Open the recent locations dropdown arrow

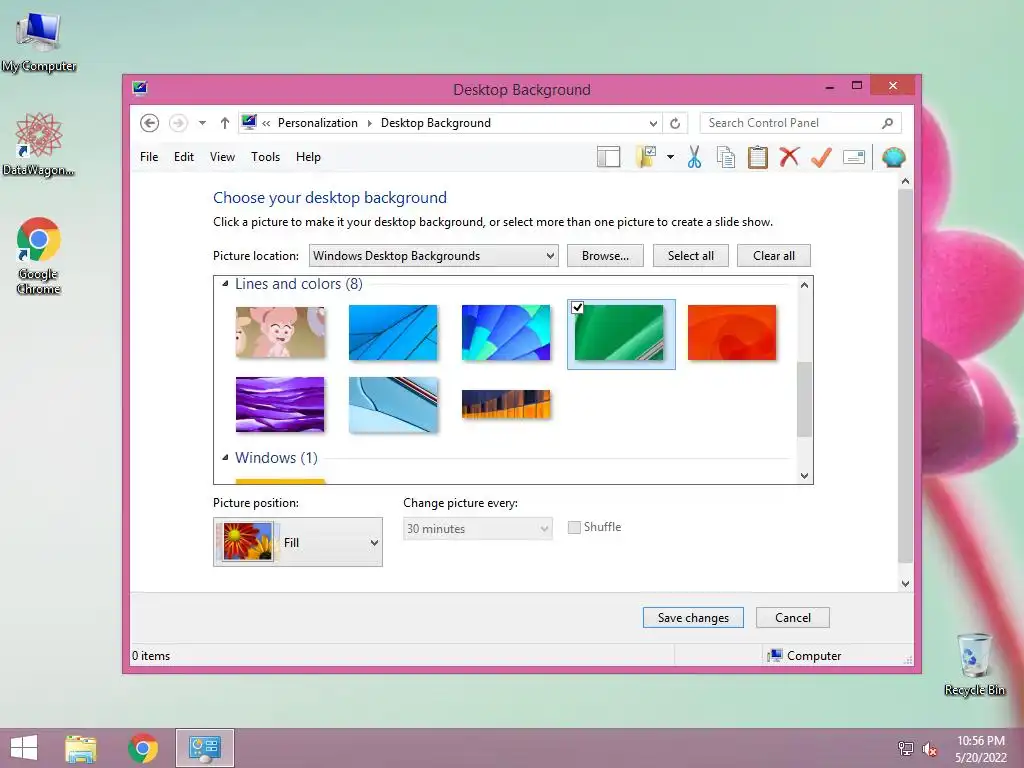pyautogui.click(x=202, y=123)
